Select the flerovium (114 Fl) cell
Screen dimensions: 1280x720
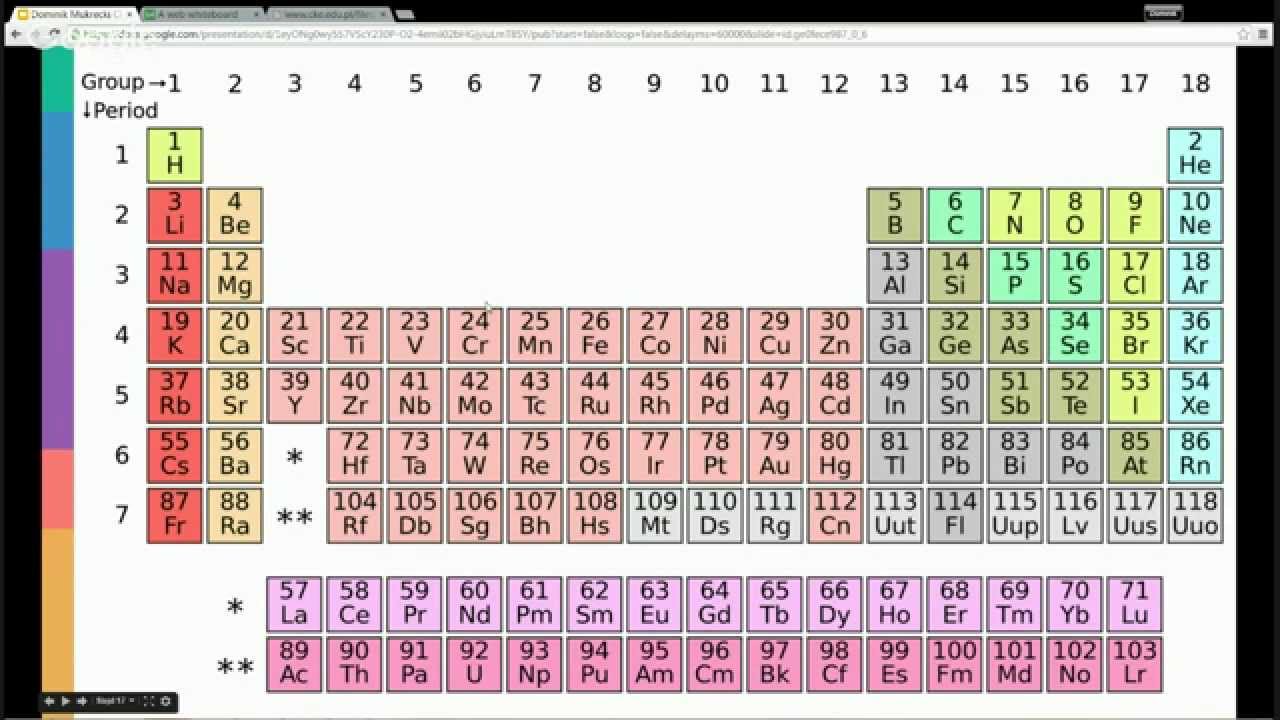tap(955, 515)
